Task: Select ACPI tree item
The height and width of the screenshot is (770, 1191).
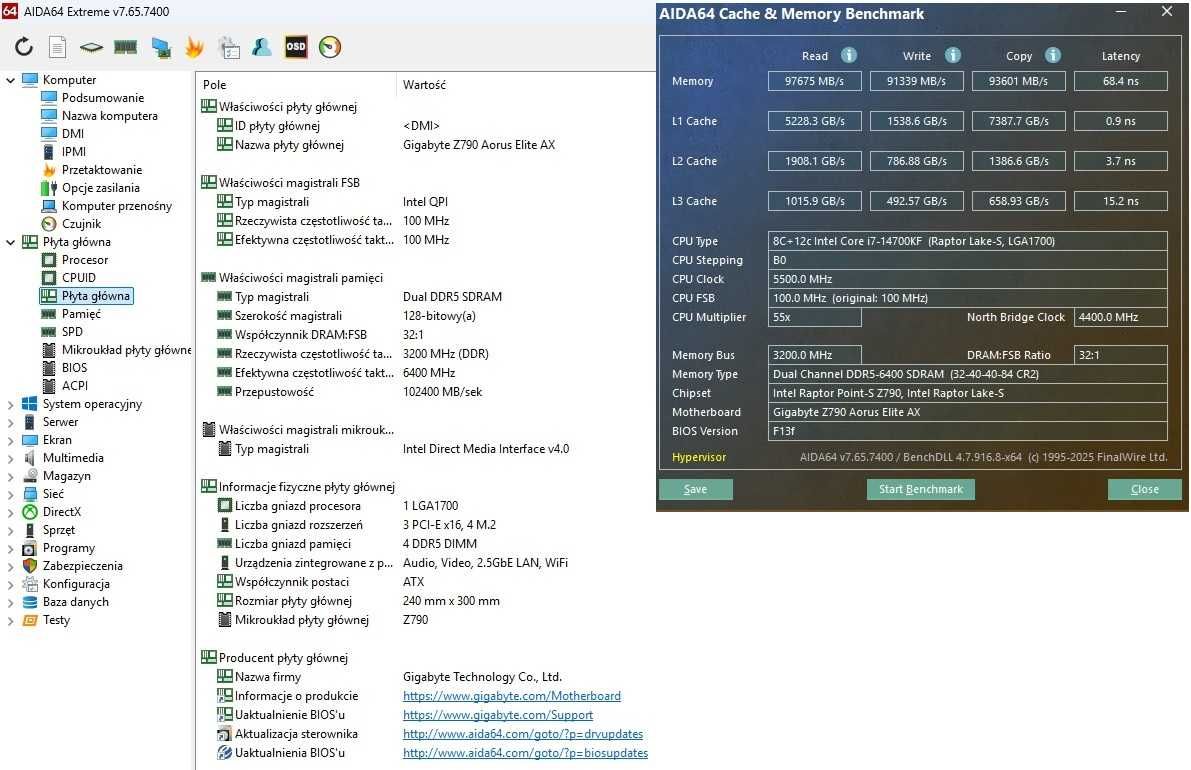Action: [x=74, y=386]
